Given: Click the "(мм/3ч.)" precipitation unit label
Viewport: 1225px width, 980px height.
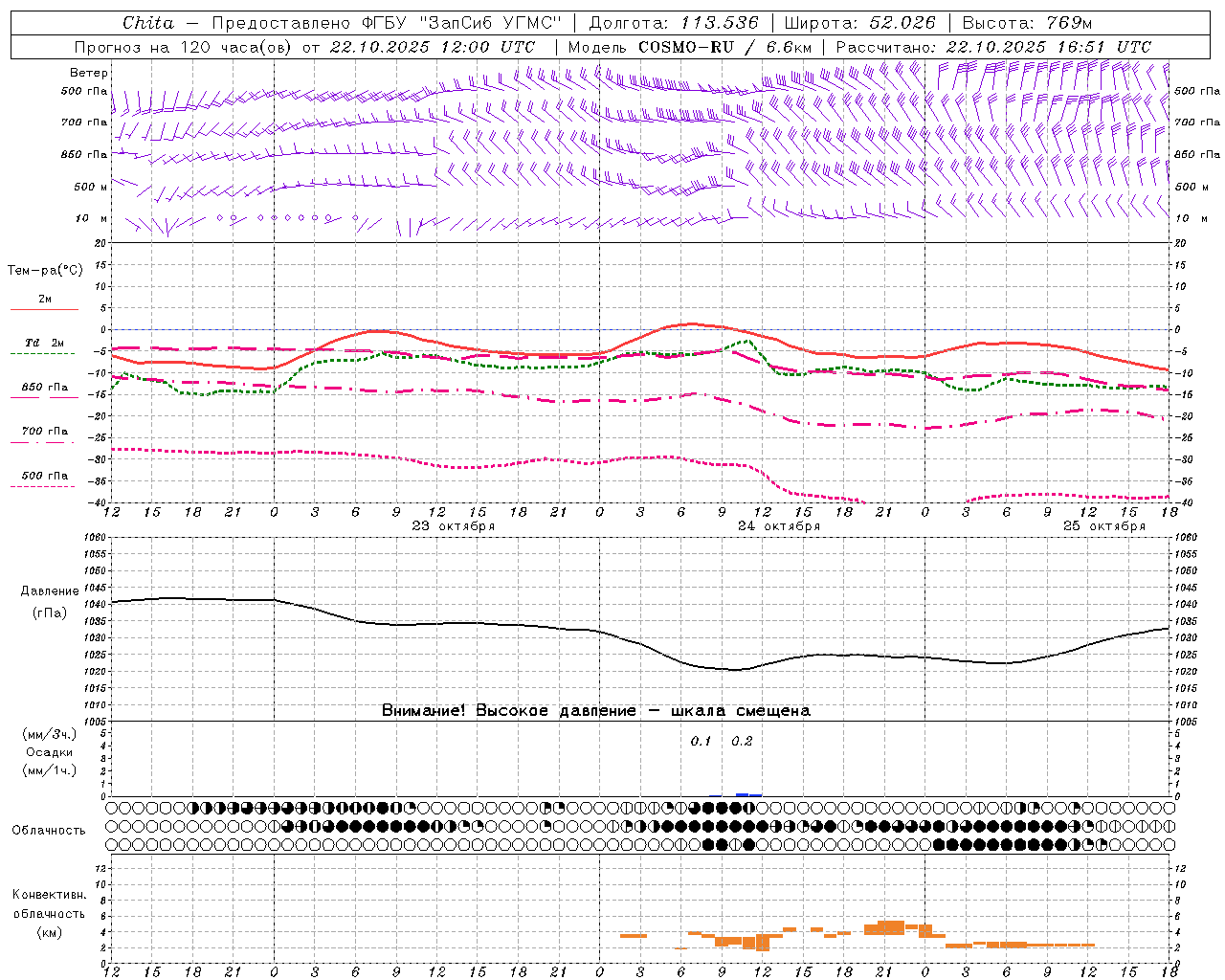Looking at the screenshot, I should (50, 735).
